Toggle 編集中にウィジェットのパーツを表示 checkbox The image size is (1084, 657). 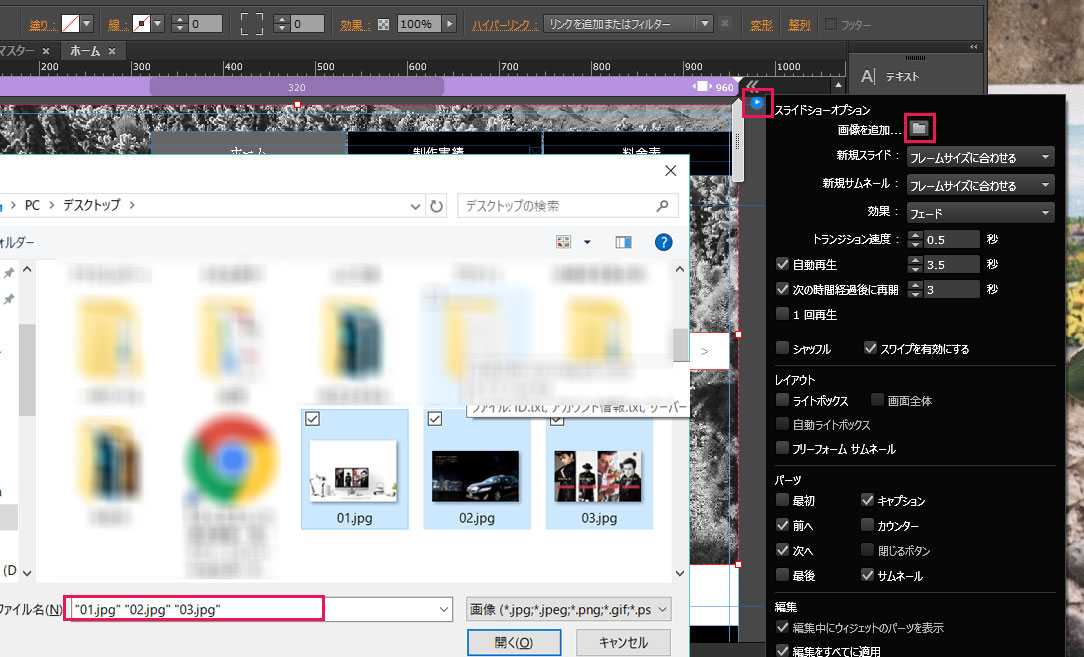pos(783,627)
